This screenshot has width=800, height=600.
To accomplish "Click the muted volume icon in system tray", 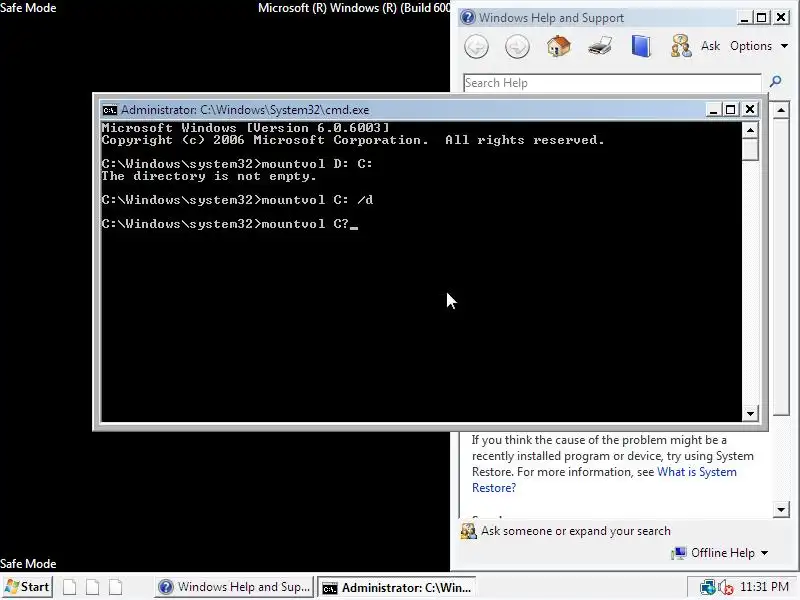I will 726,587.
